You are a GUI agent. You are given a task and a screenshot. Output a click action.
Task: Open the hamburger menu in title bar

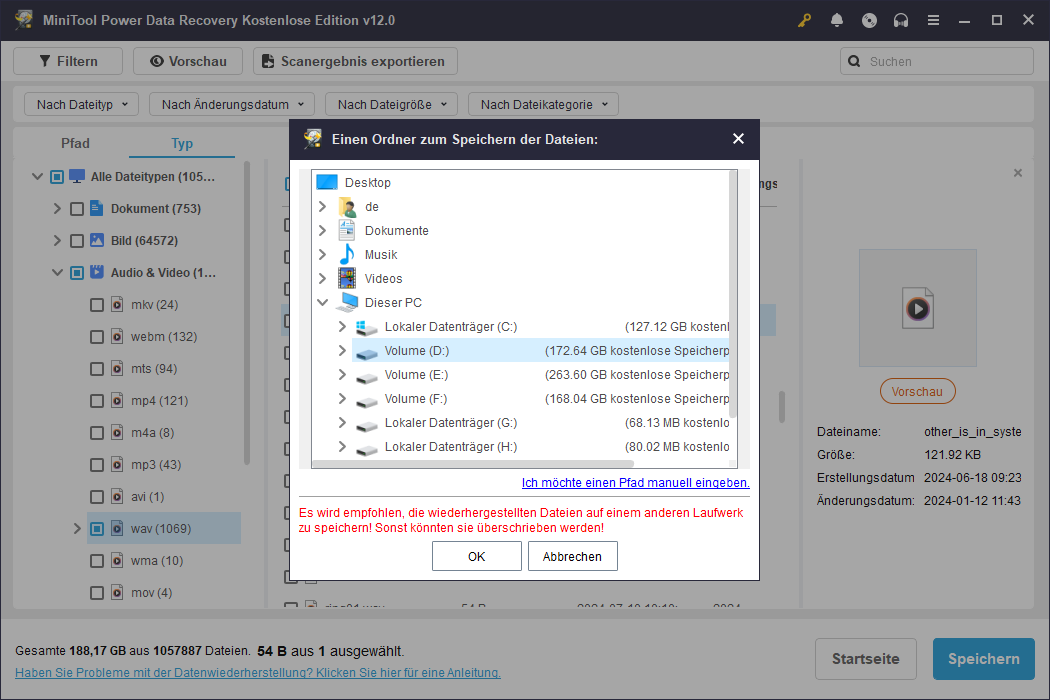click(x=933, y=20)
